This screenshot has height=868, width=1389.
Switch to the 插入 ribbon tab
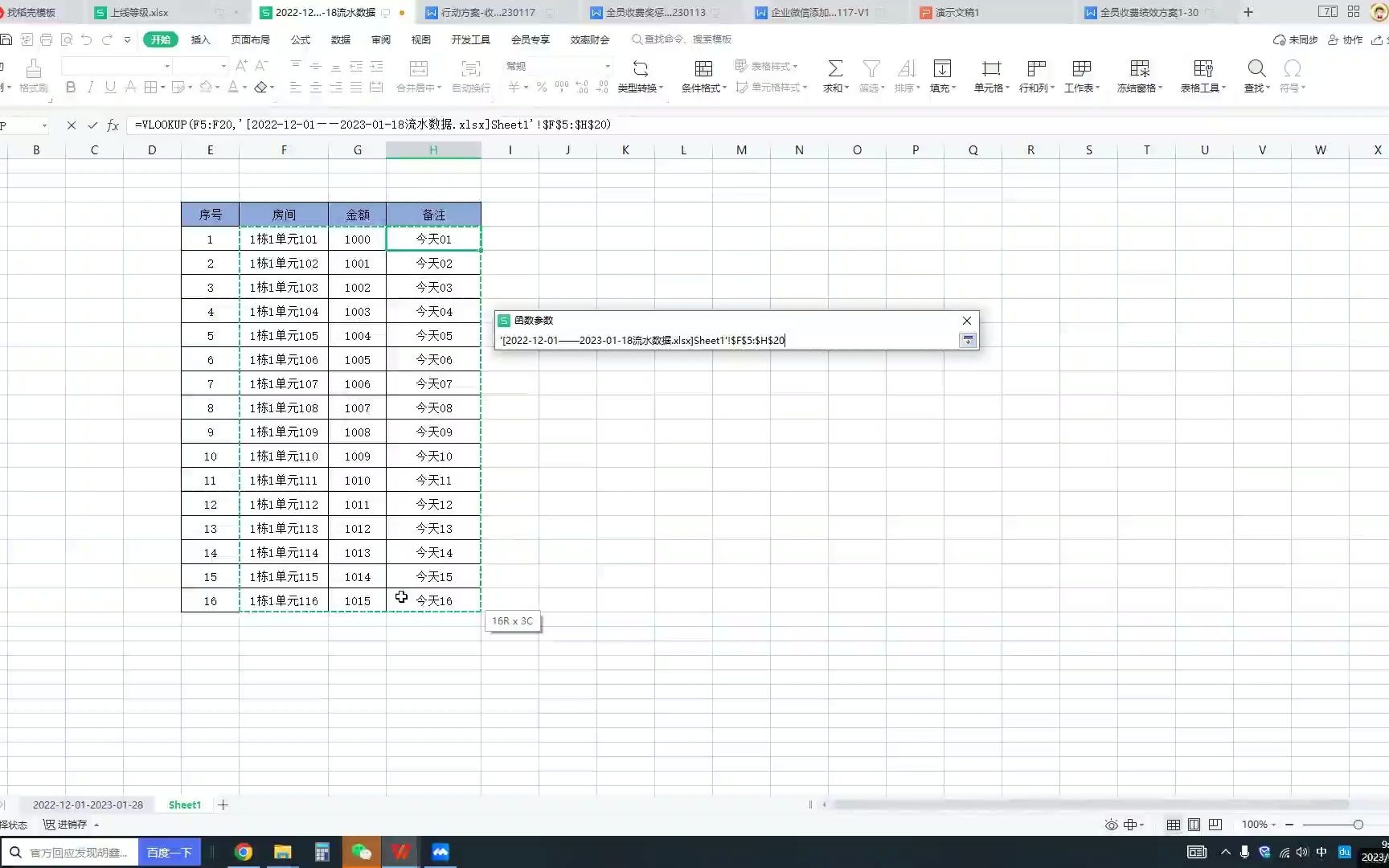pyautogui.click(x=199, y=39)
